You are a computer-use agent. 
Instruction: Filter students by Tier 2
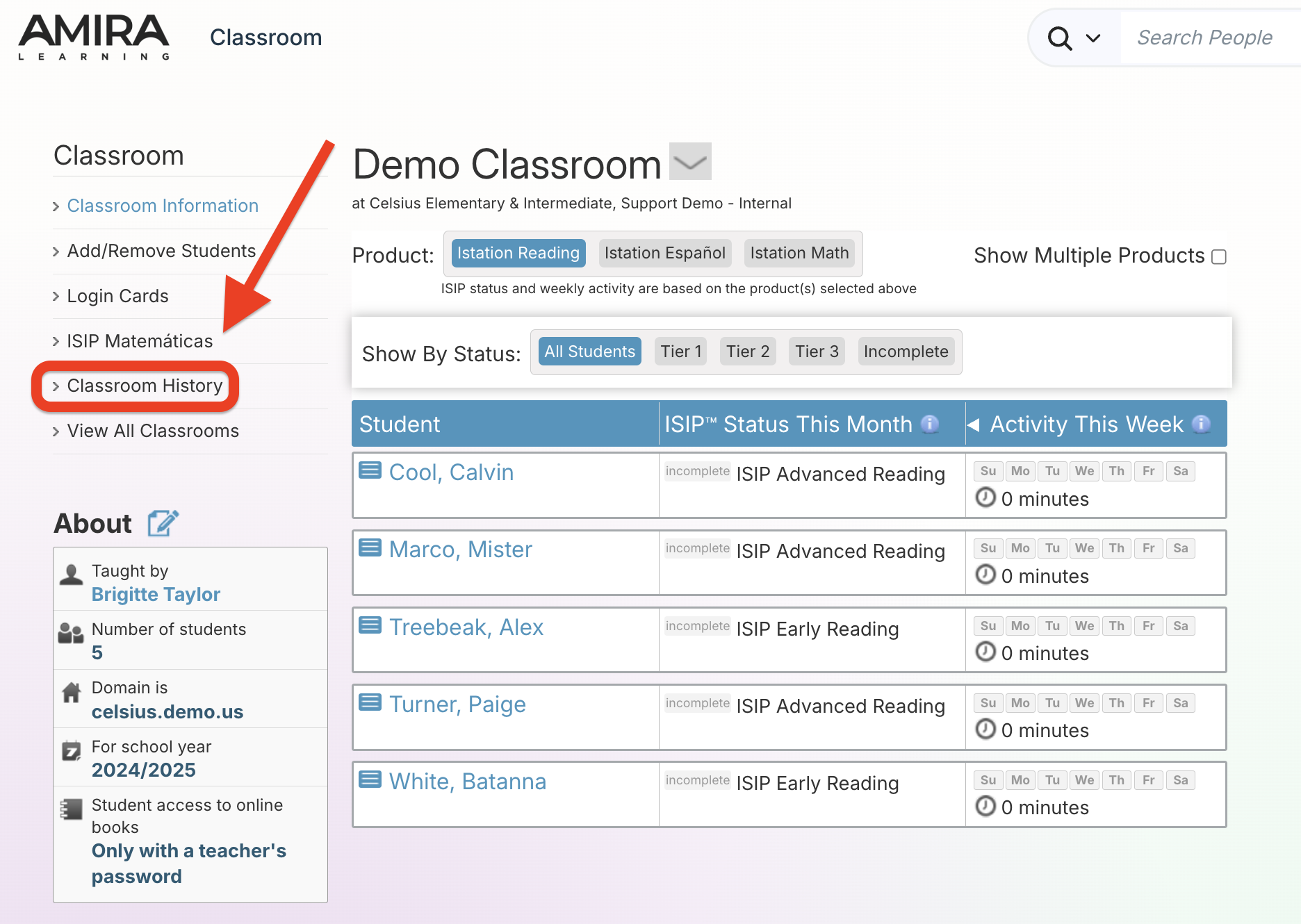(x=748, y=352)
